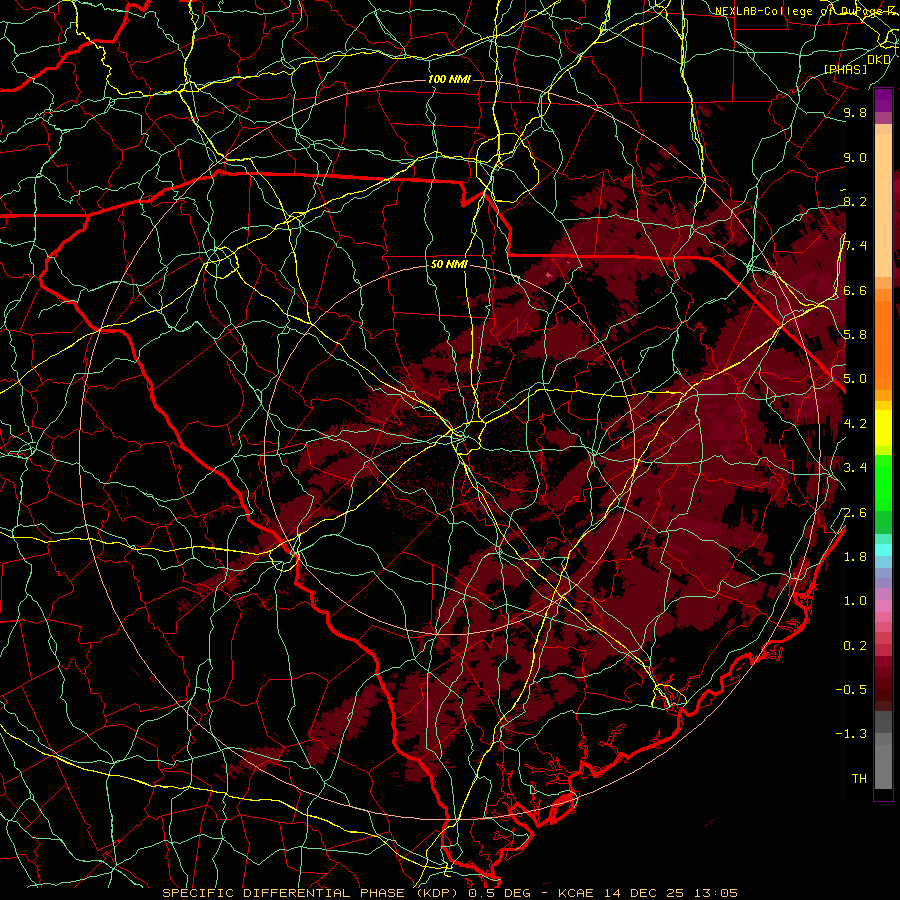Click the '8.2' scale value

[855, 201]
